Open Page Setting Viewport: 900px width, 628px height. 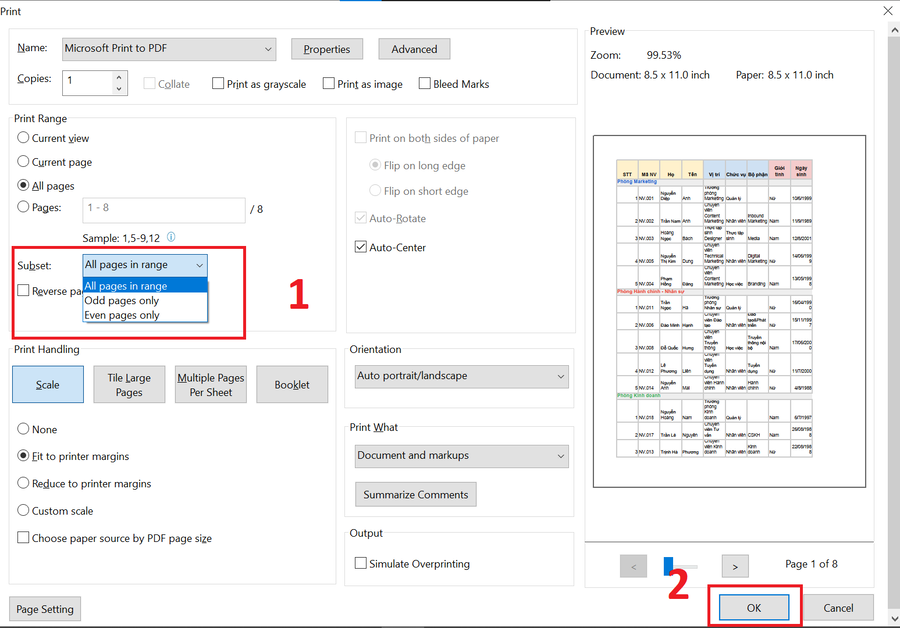coord(45,609)
